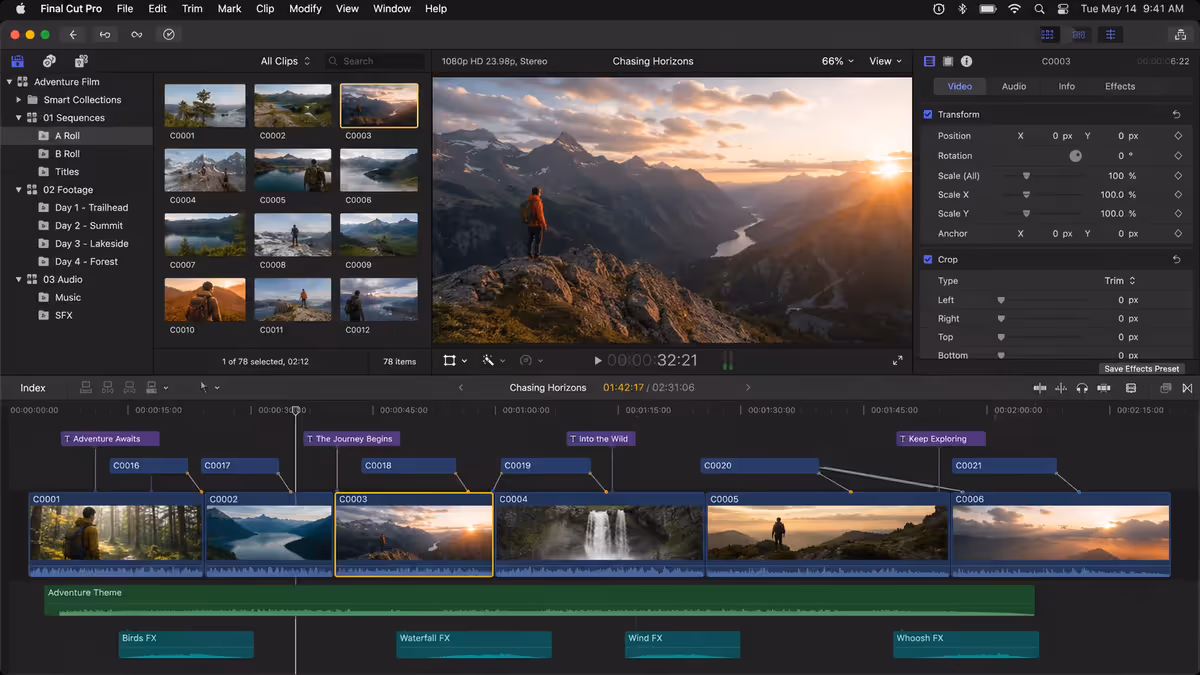Click the Rotation dial control
This screenshot has width=1200, height=675.
pos(1076,156)
